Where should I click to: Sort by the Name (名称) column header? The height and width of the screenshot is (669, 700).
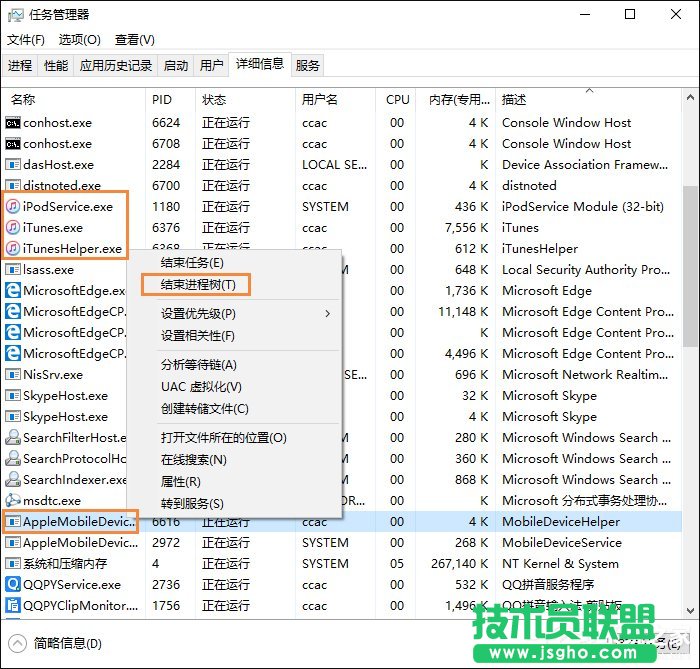point(23,100)
